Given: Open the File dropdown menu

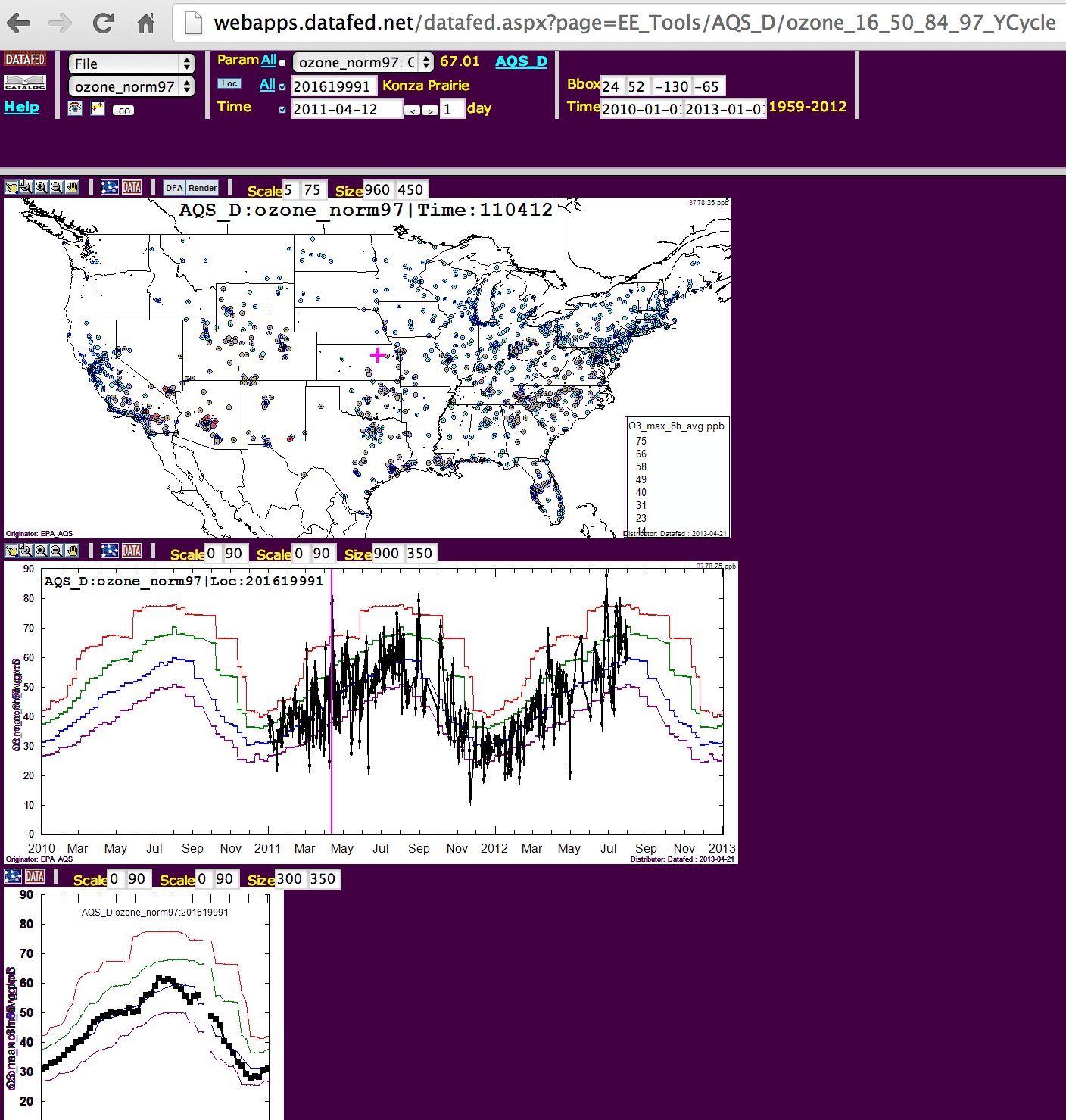Looking at the screenshot, I should tap(132, 64).
